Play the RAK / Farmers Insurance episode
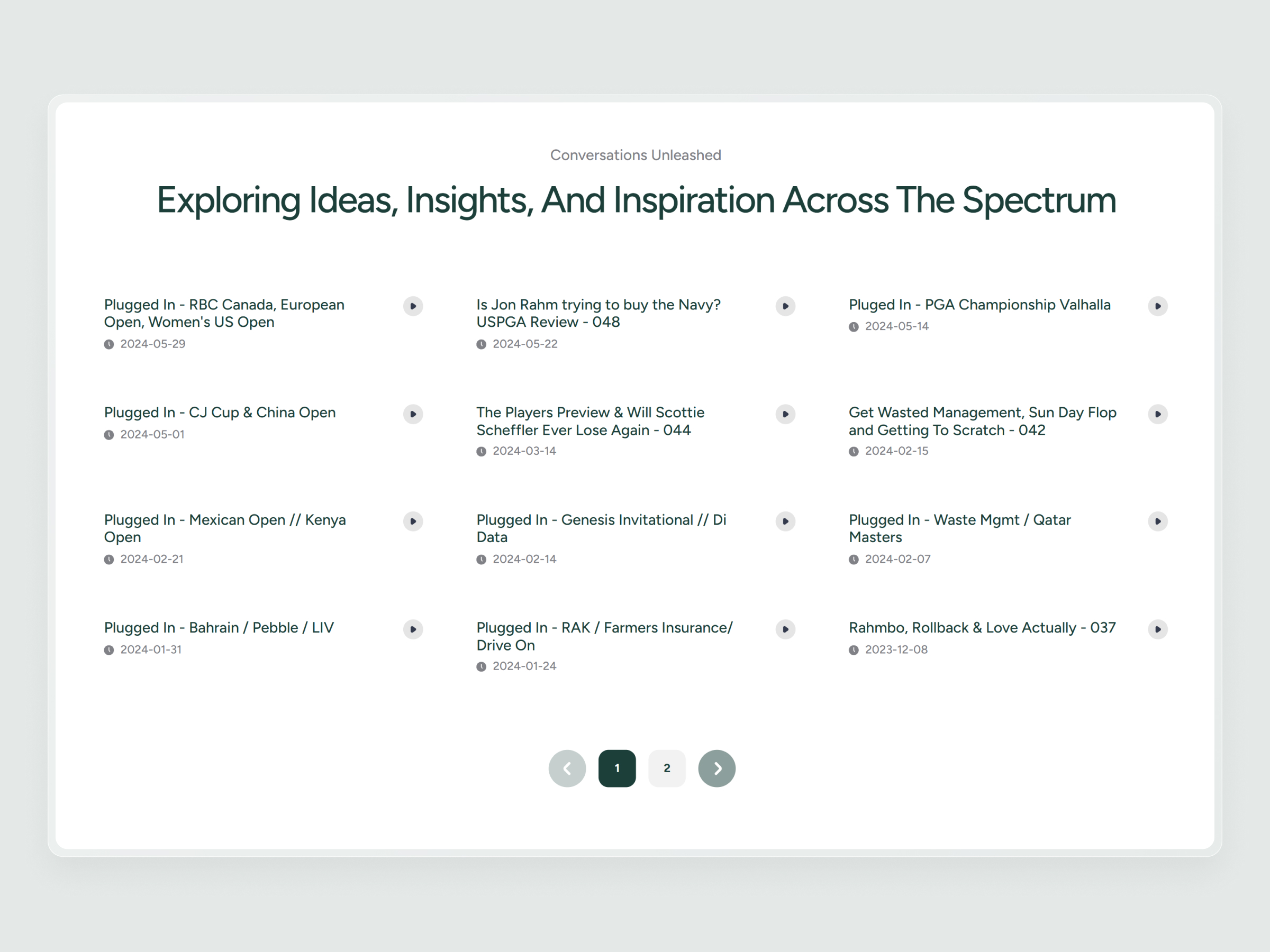Viewport: 1270px width, 952px height. [785, 629]
